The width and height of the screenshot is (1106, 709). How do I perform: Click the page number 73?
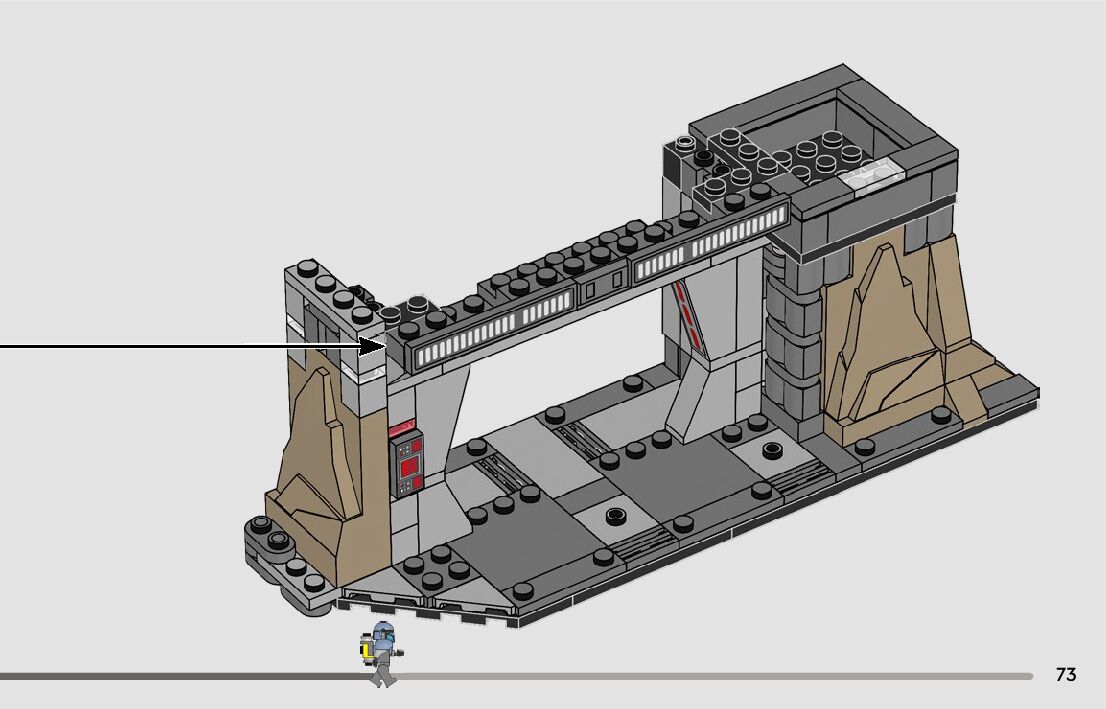click(1066, 675)
